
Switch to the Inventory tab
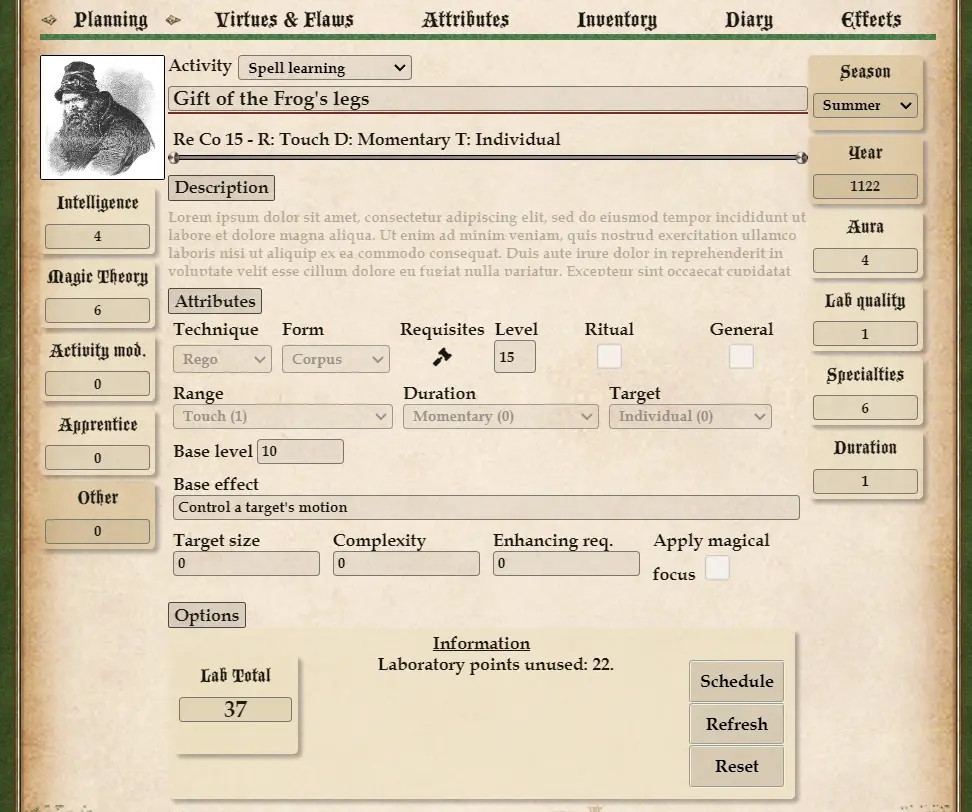[x=617, y=20]
